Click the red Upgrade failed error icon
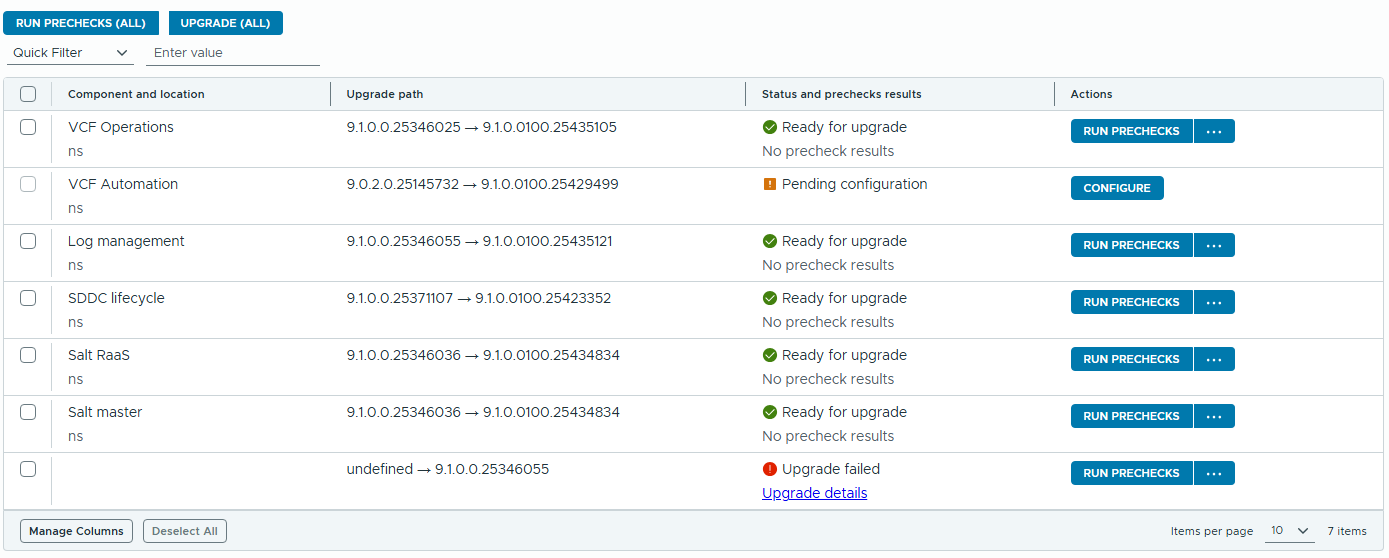Screen dimensions: 1389x558 click(x=770, y=469)
